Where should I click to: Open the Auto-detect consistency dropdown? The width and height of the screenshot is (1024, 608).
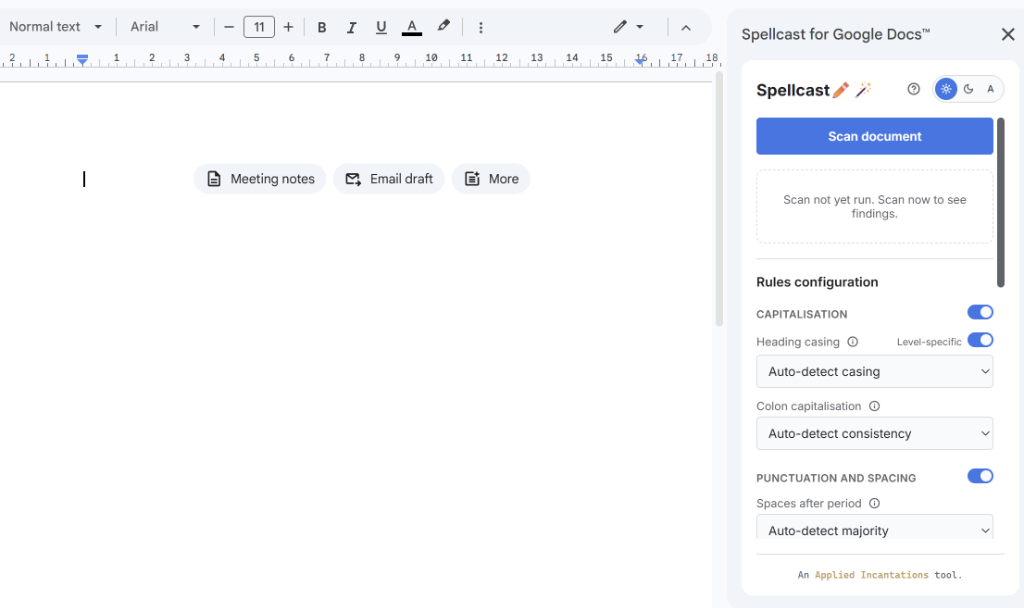(x=874, y=434)
